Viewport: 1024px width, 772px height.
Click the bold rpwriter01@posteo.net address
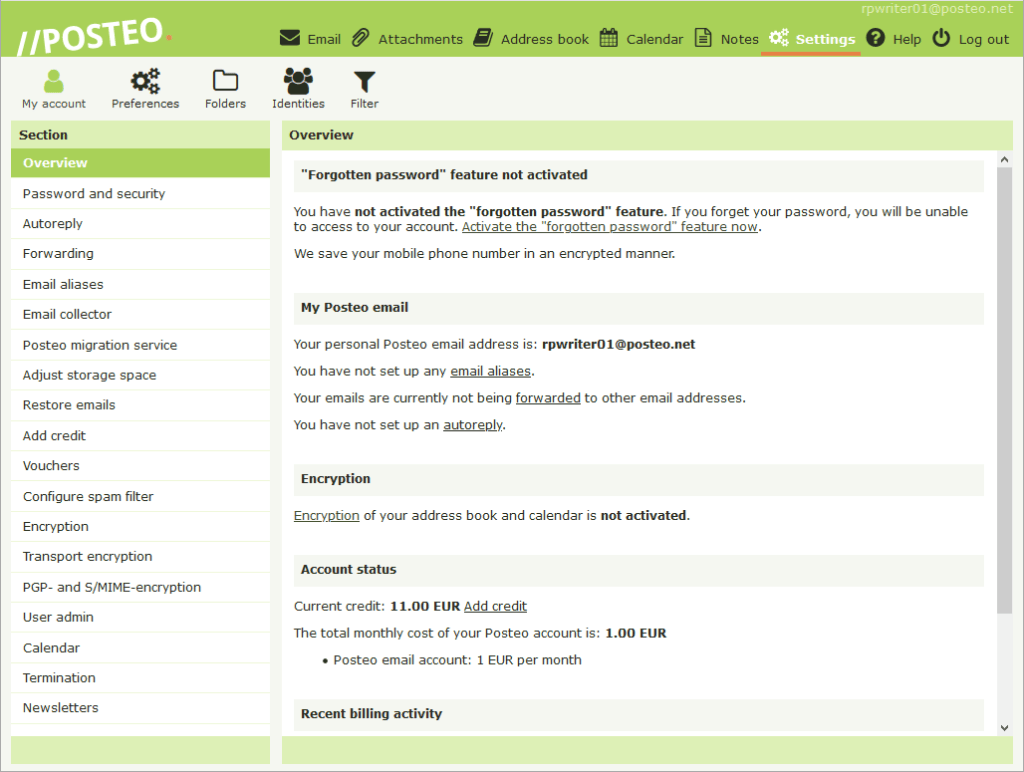[x=618, y=344]
